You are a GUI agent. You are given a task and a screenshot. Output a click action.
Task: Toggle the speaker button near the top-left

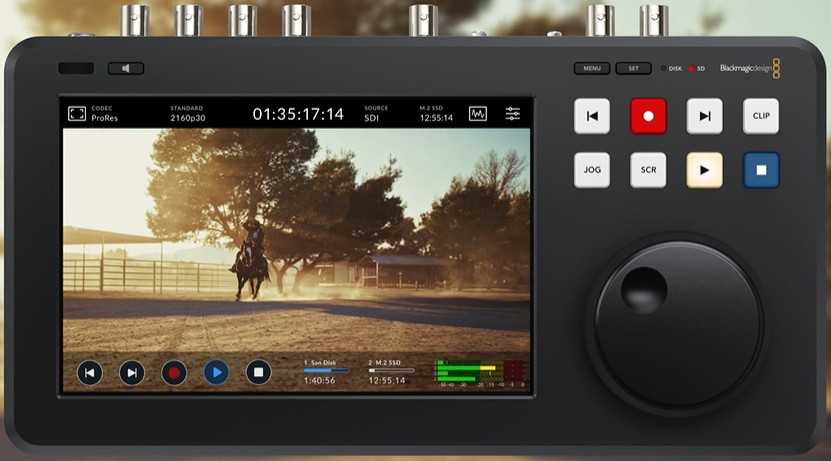click(x=126, y=68)
